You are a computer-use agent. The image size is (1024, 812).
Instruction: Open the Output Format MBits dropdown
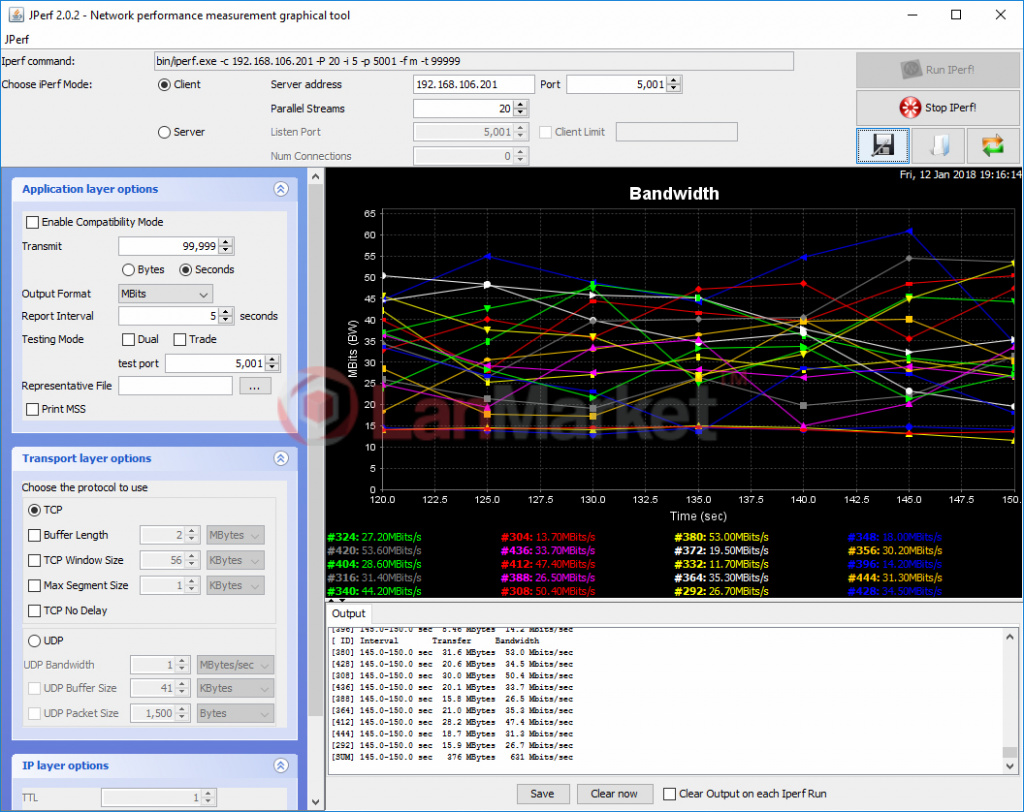coord(165,294)
